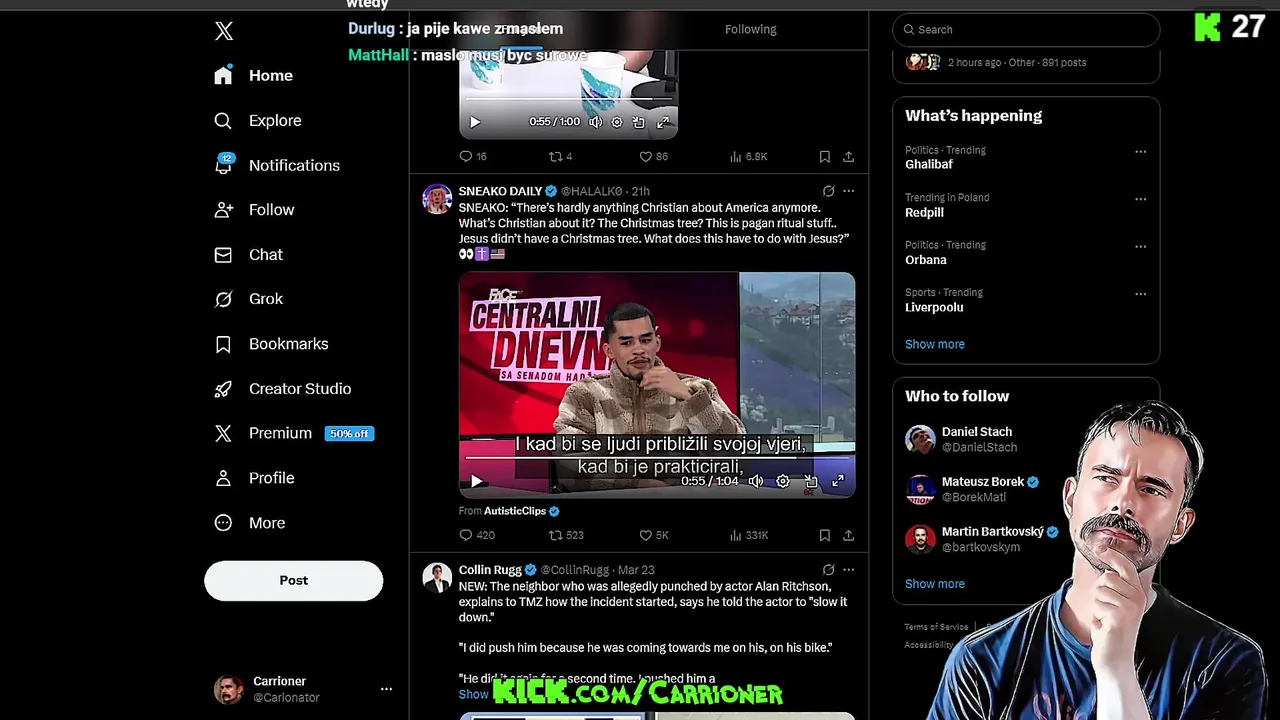Open more options on Collin Rugg post
1280x720 pixels.
pos(848,570)
